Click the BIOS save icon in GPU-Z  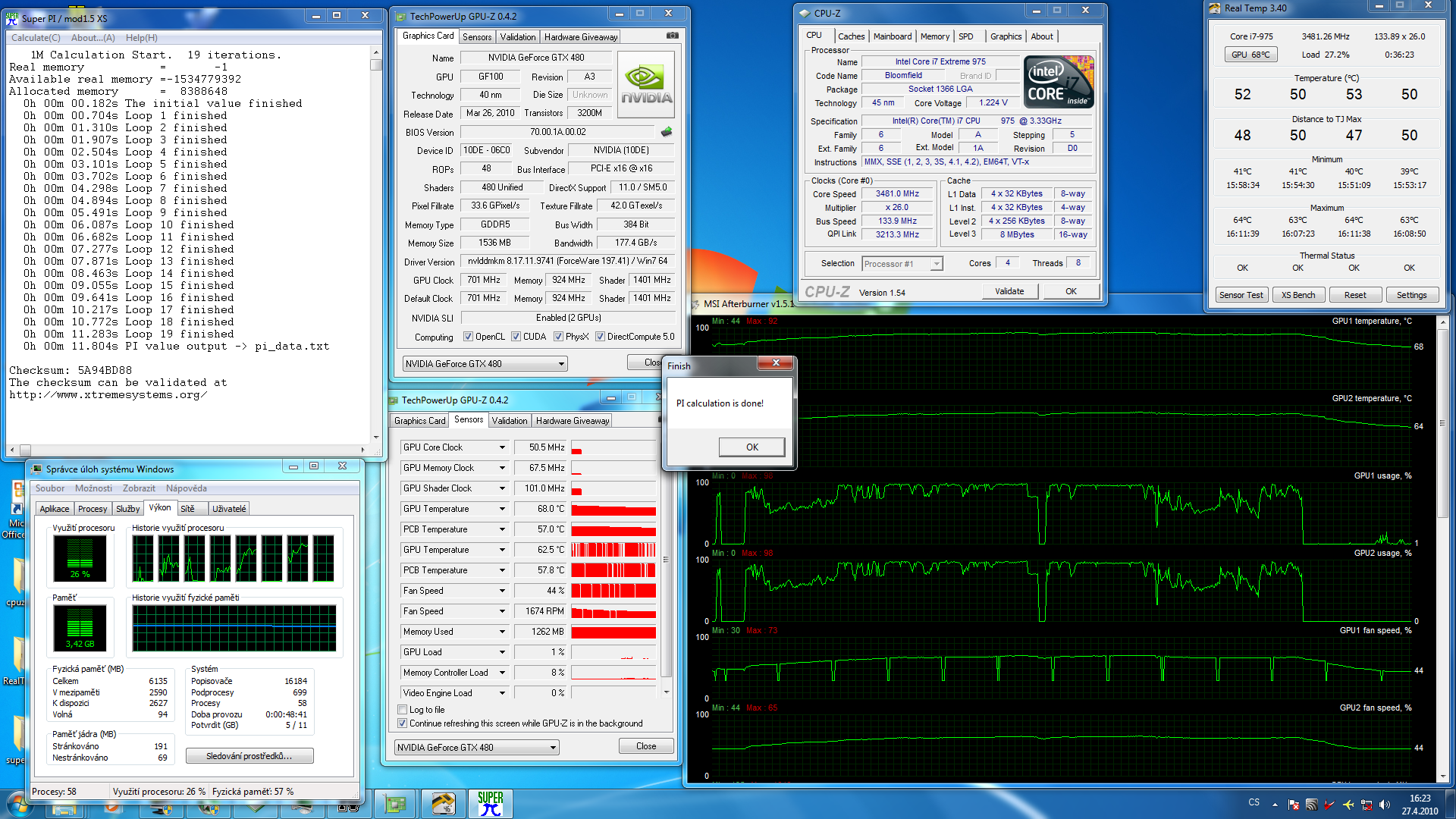pos(667,132)
